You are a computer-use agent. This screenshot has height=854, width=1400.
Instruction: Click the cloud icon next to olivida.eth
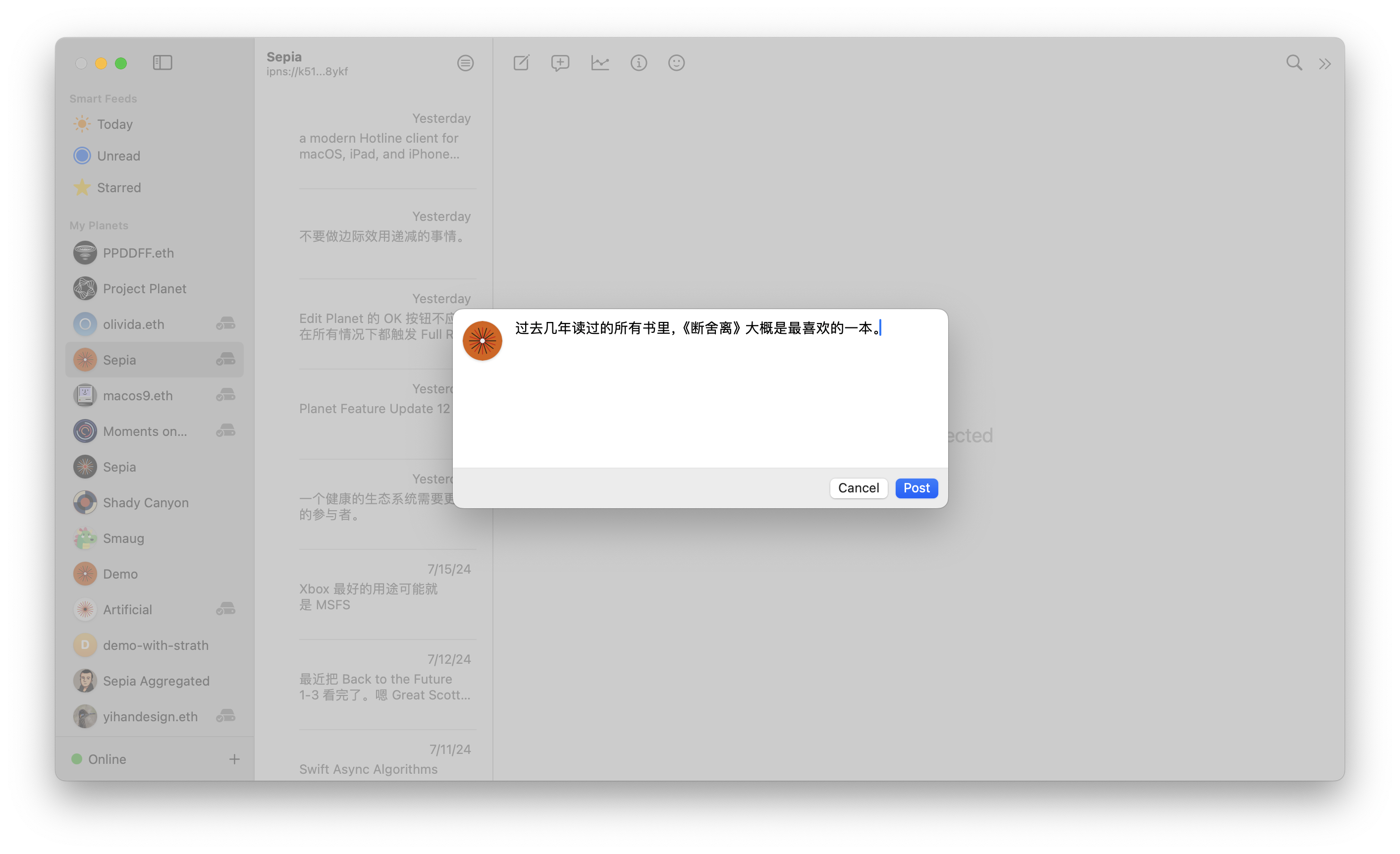coord(226,324)
